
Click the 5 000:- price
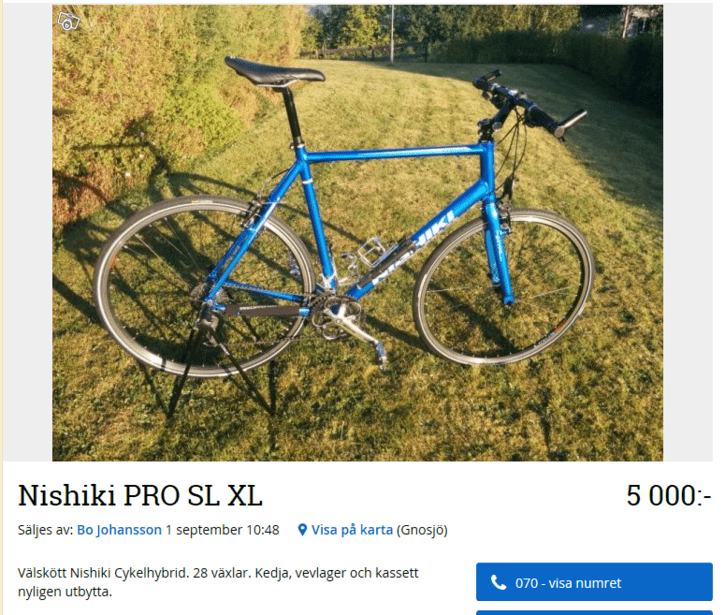pos(669,495)
